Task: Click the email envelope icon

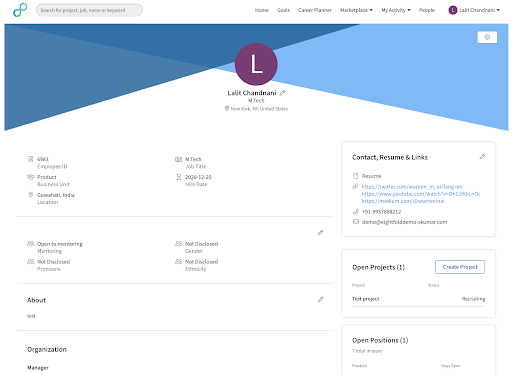Action: pos(356,222)
